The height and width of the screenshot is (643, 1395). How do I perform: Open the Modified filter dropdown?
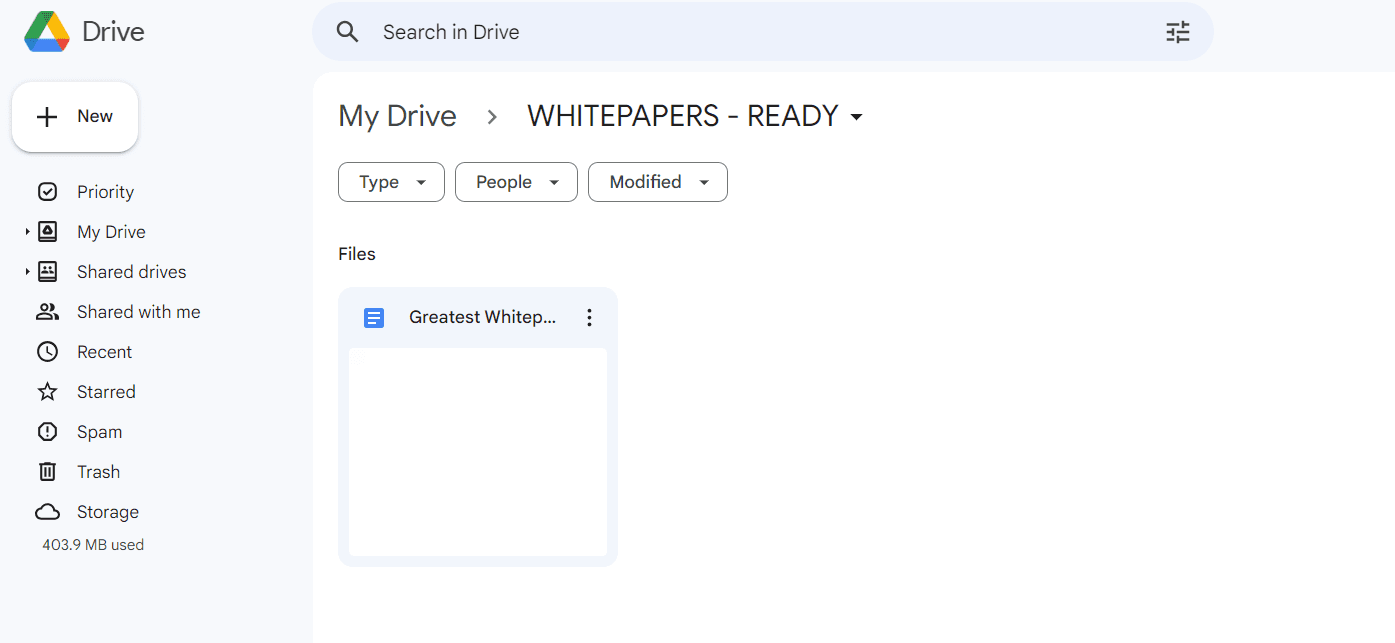657,182
